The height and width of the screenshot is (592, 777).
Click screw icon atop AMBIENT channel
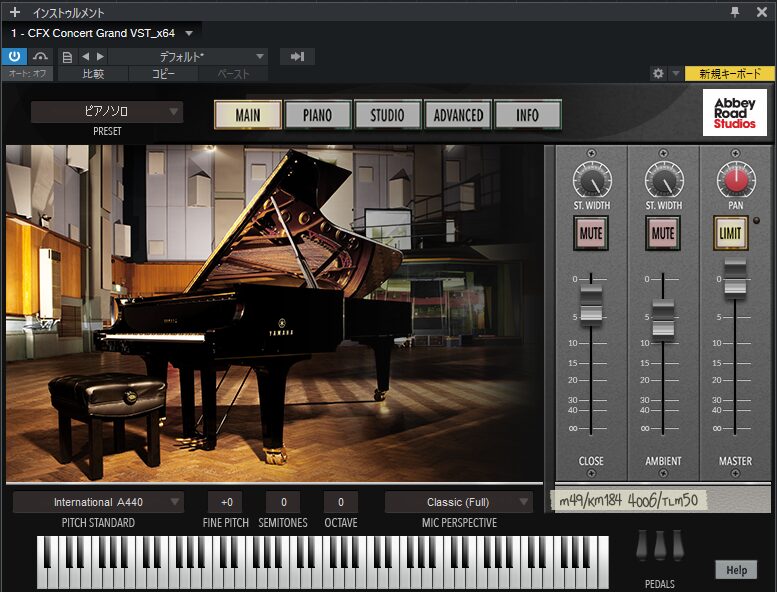[x=663, y=153]
